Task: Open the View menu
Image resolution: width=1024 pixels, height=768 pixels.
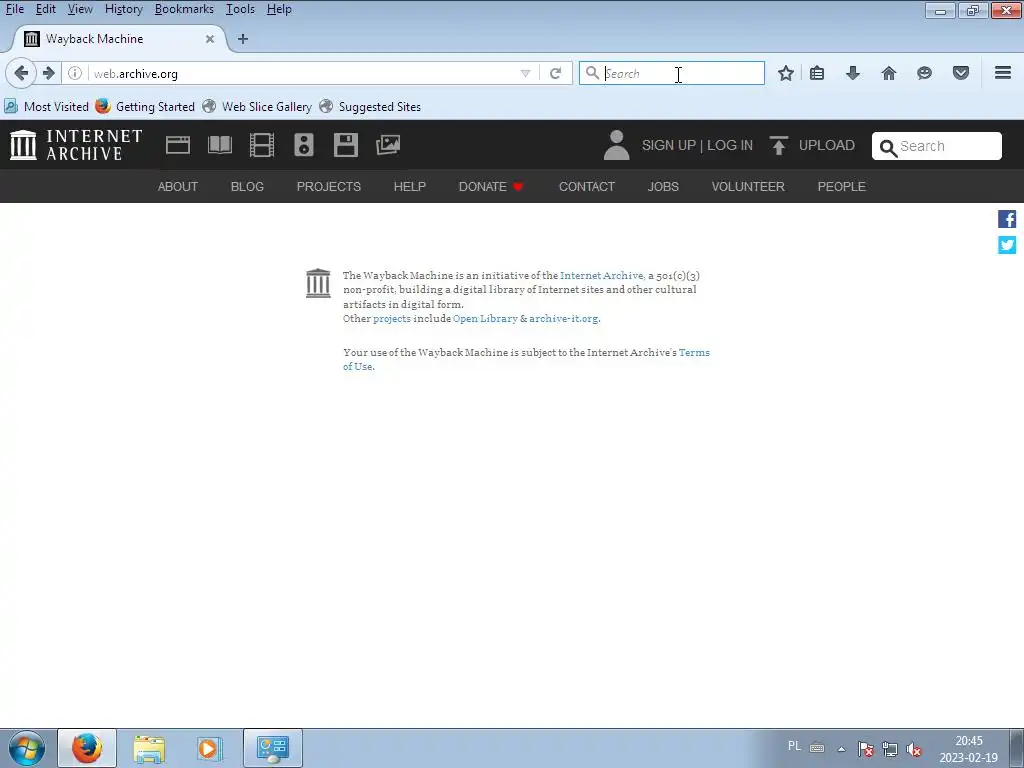Action: coord(80,9)
